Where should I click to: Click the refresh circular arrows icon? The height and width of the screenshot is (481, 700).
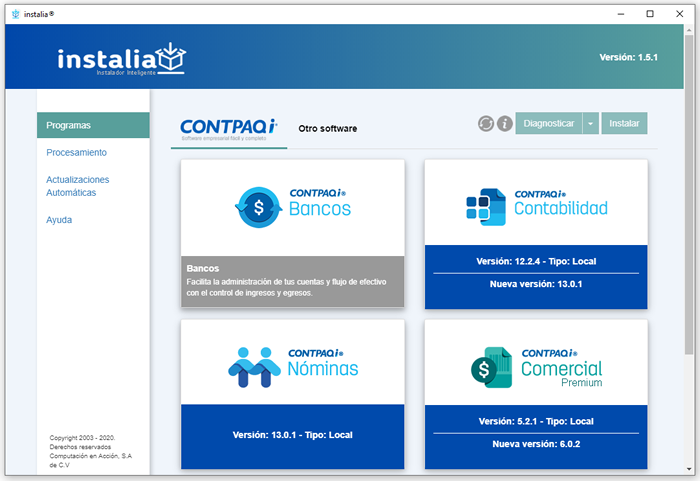pos(486,123)
